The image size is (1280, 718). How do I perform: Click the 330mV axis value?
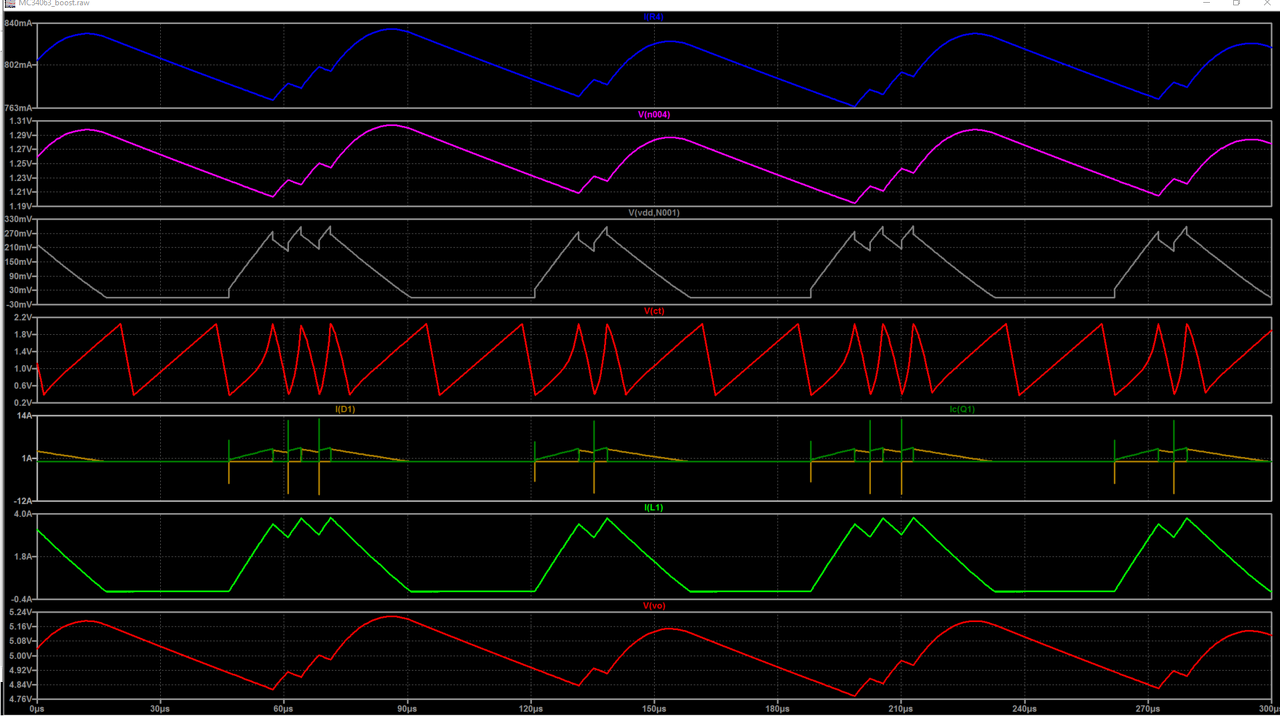pyautogui.click(x=20, y=218)
